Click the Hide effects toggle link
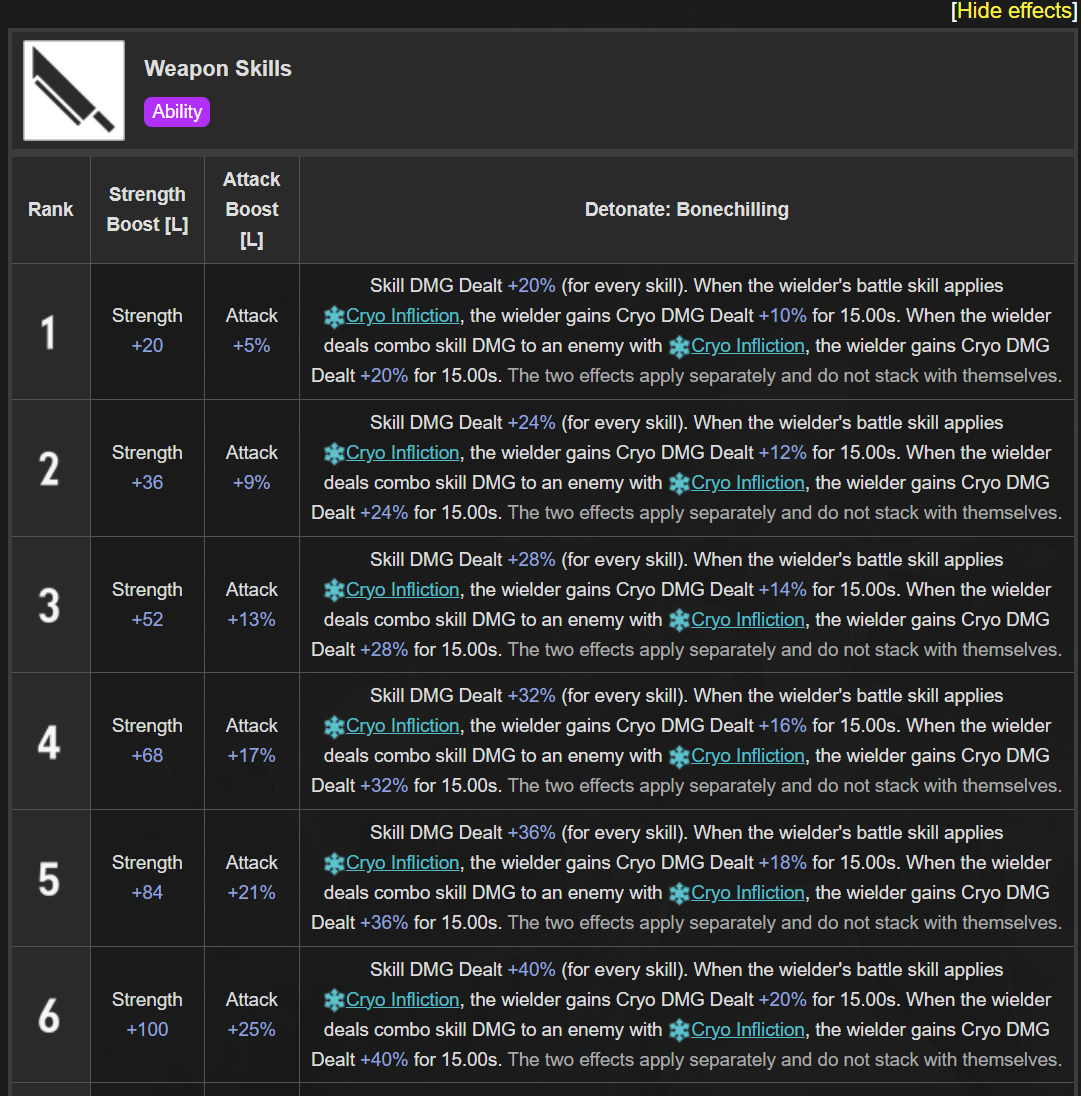 coord(1014,11)
